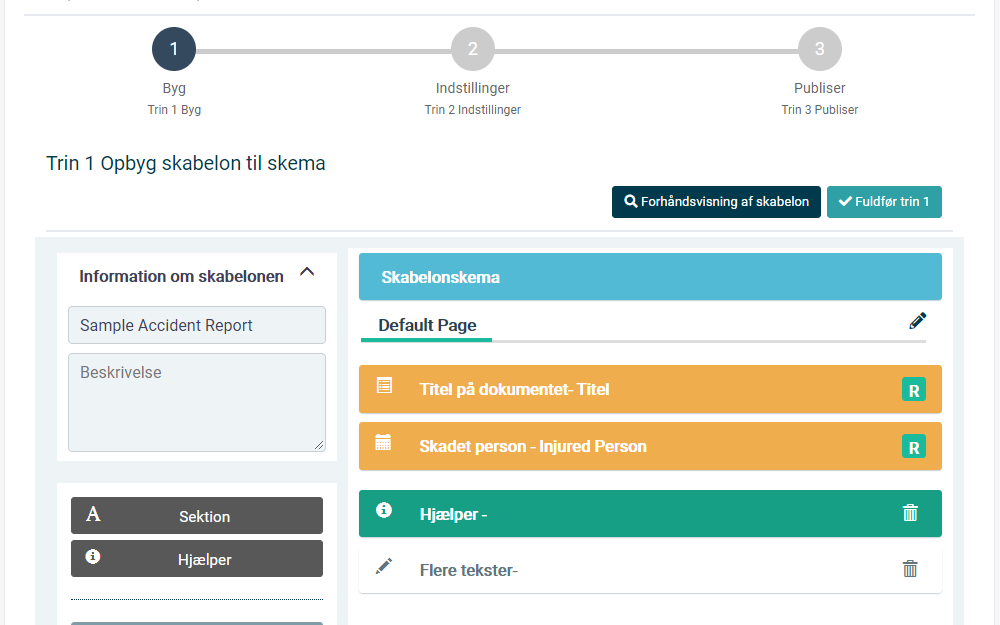The image size is (1000, 625).
Task: Delete the Flere tekster field with trash icon
Action: (910, 568)
